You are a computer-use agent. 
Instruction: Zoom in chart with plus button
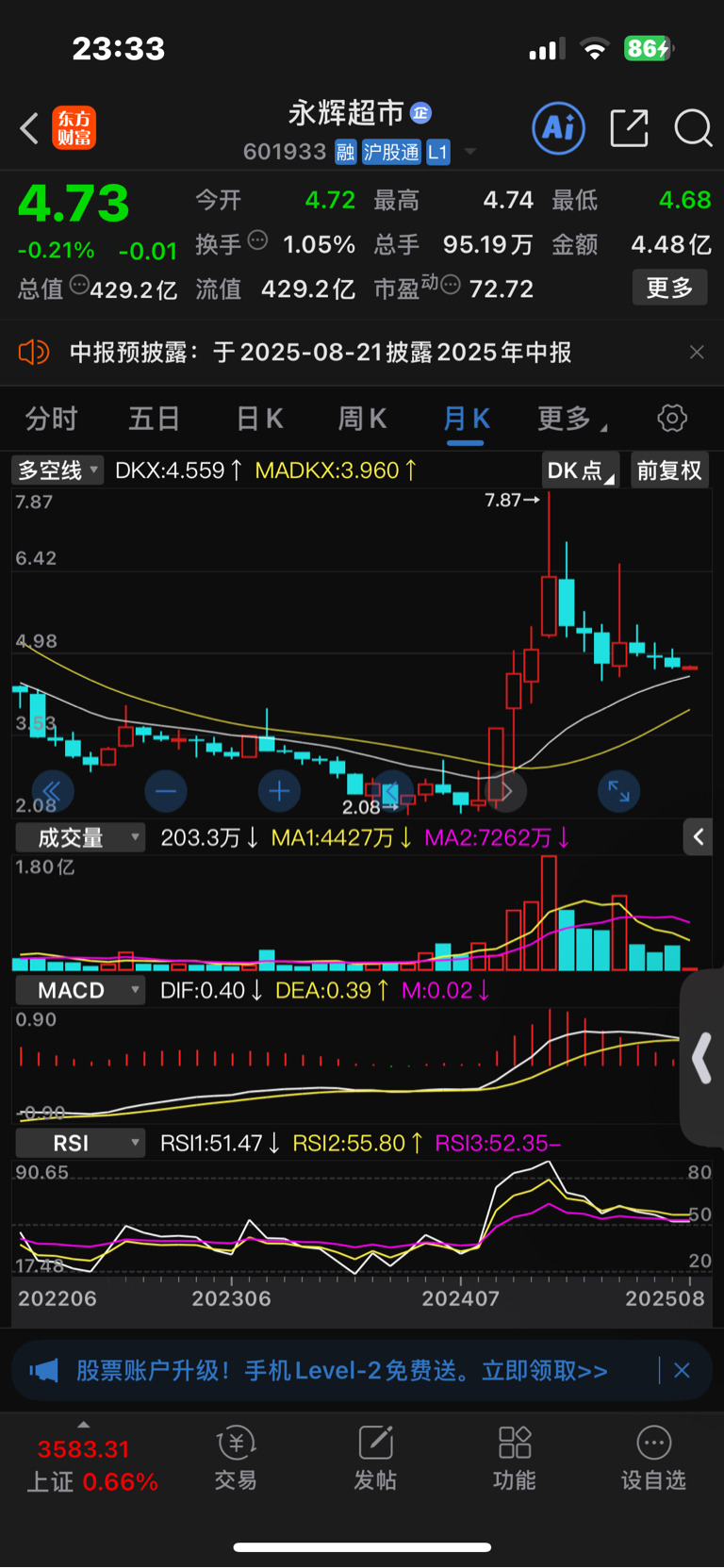point(279,791)
